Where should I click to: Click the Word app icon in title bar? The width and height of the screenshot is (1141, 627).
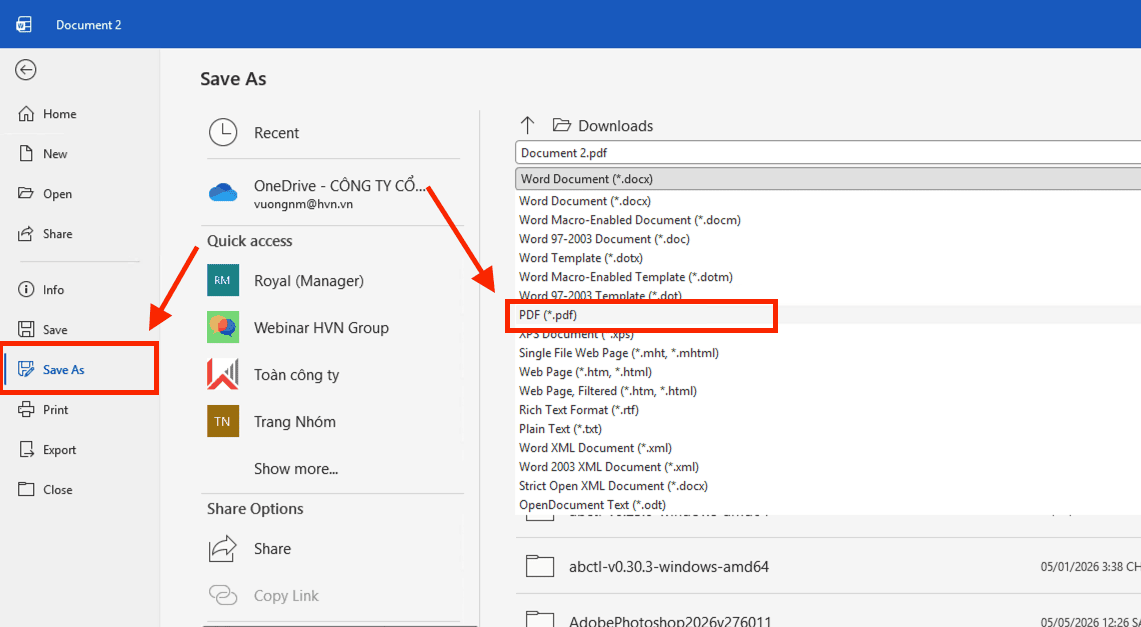coord(24,25)
